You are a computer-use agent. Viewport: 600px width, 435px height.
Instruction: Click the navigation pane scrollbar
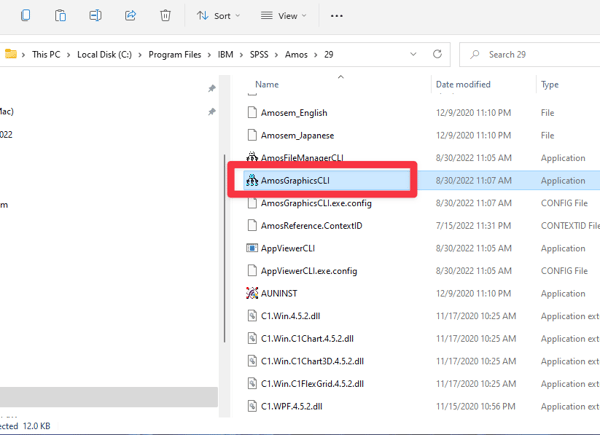click(224, 248)
